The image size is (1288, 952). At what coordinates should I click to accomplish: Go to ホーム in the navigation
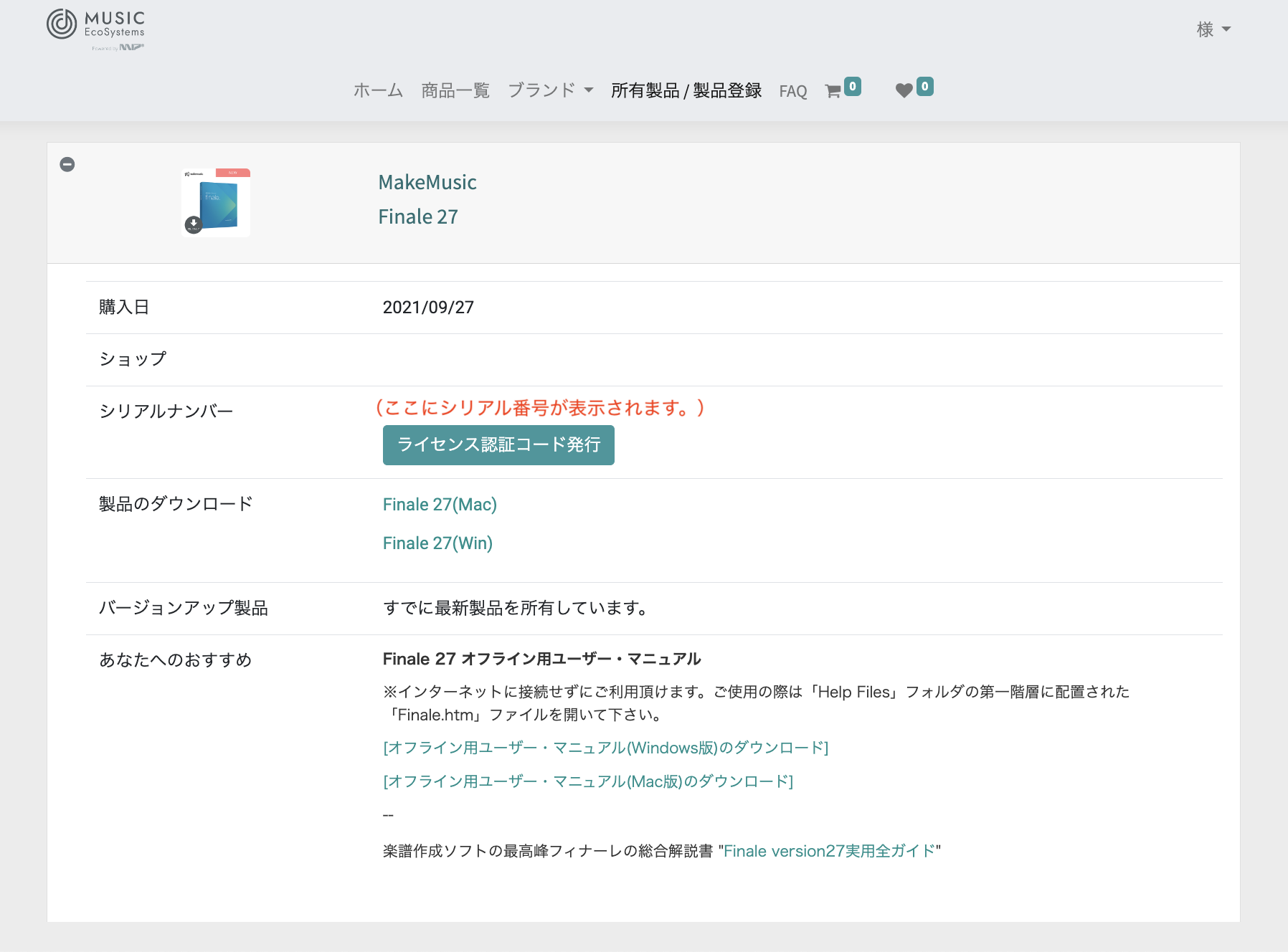tap(378, 90)
